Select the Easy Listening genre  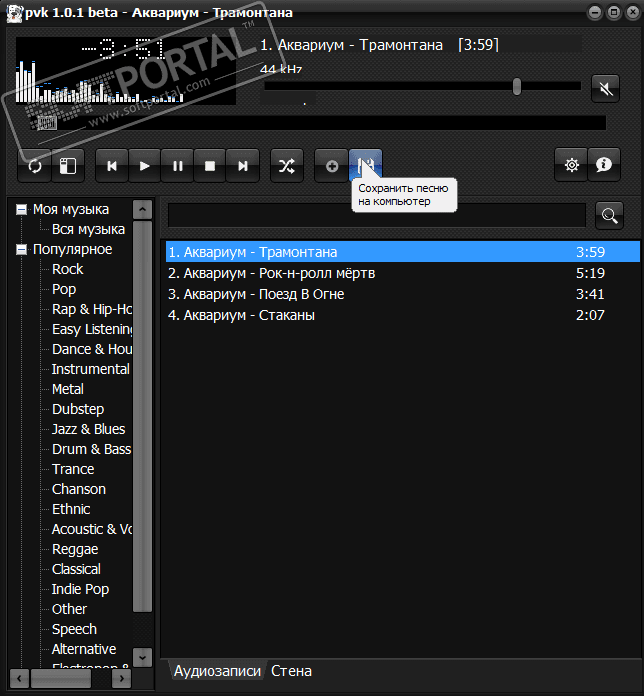coord(92,329)
